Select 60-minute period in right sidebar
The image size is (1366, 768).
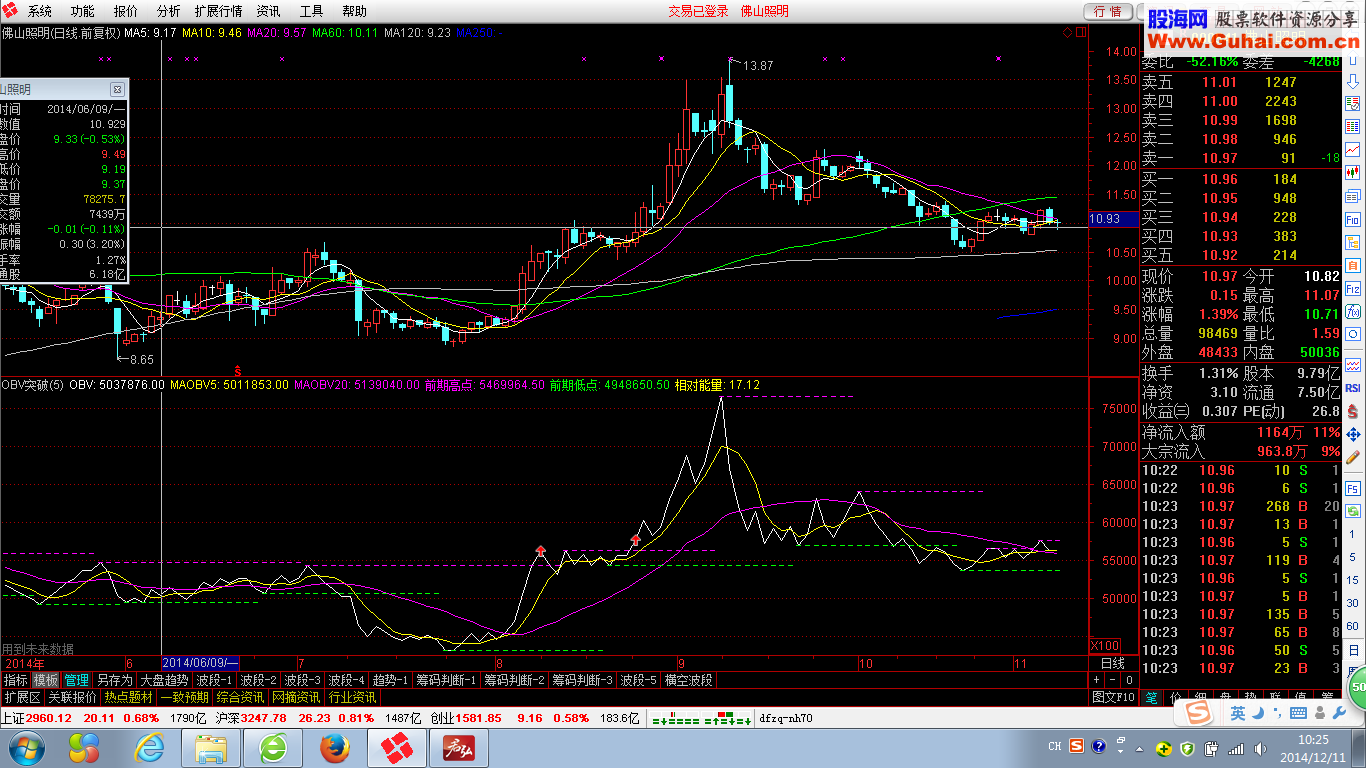(1351, 626)
